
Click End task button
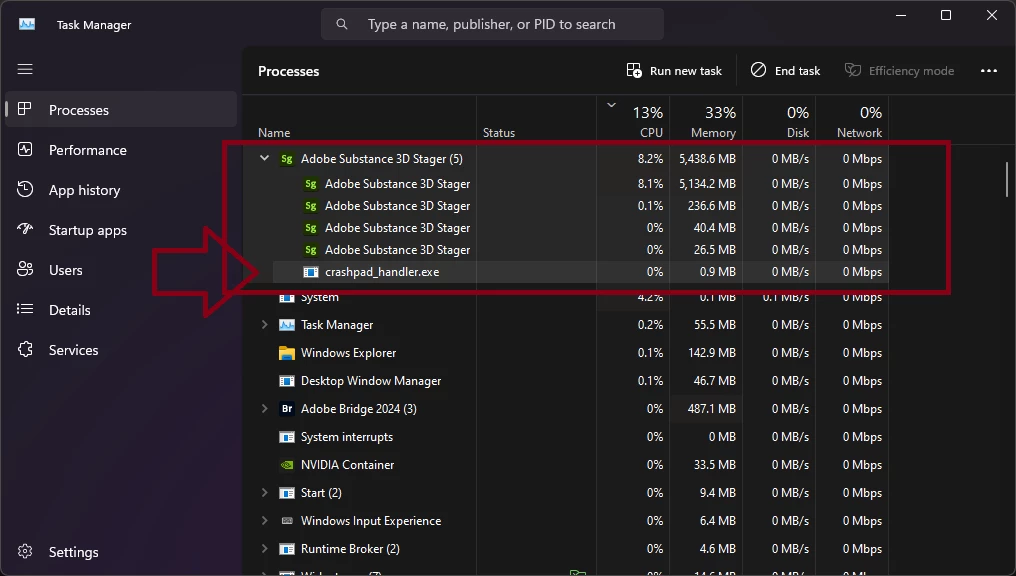[x=785, y=71]
